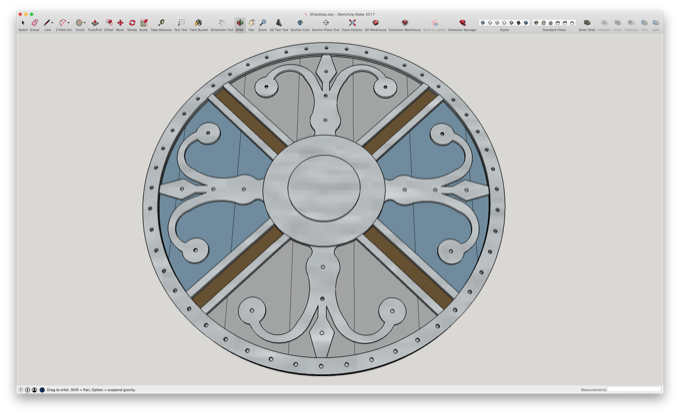Activate the Tape Measure tool
680x415 pixels.
tap(161, 23)
